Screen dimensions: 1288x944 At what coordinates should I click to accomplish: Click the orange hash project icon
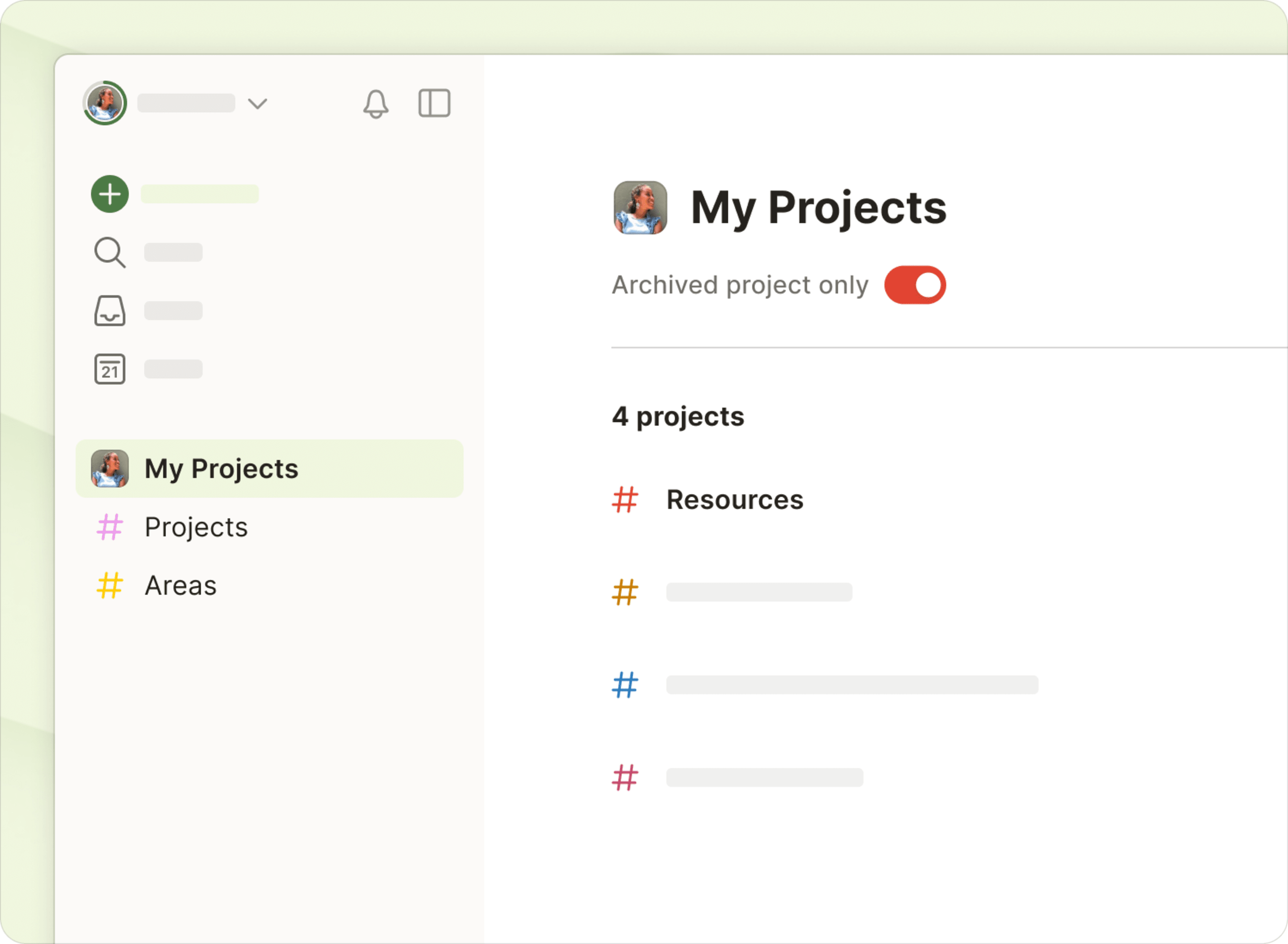(x=624, y=592)
